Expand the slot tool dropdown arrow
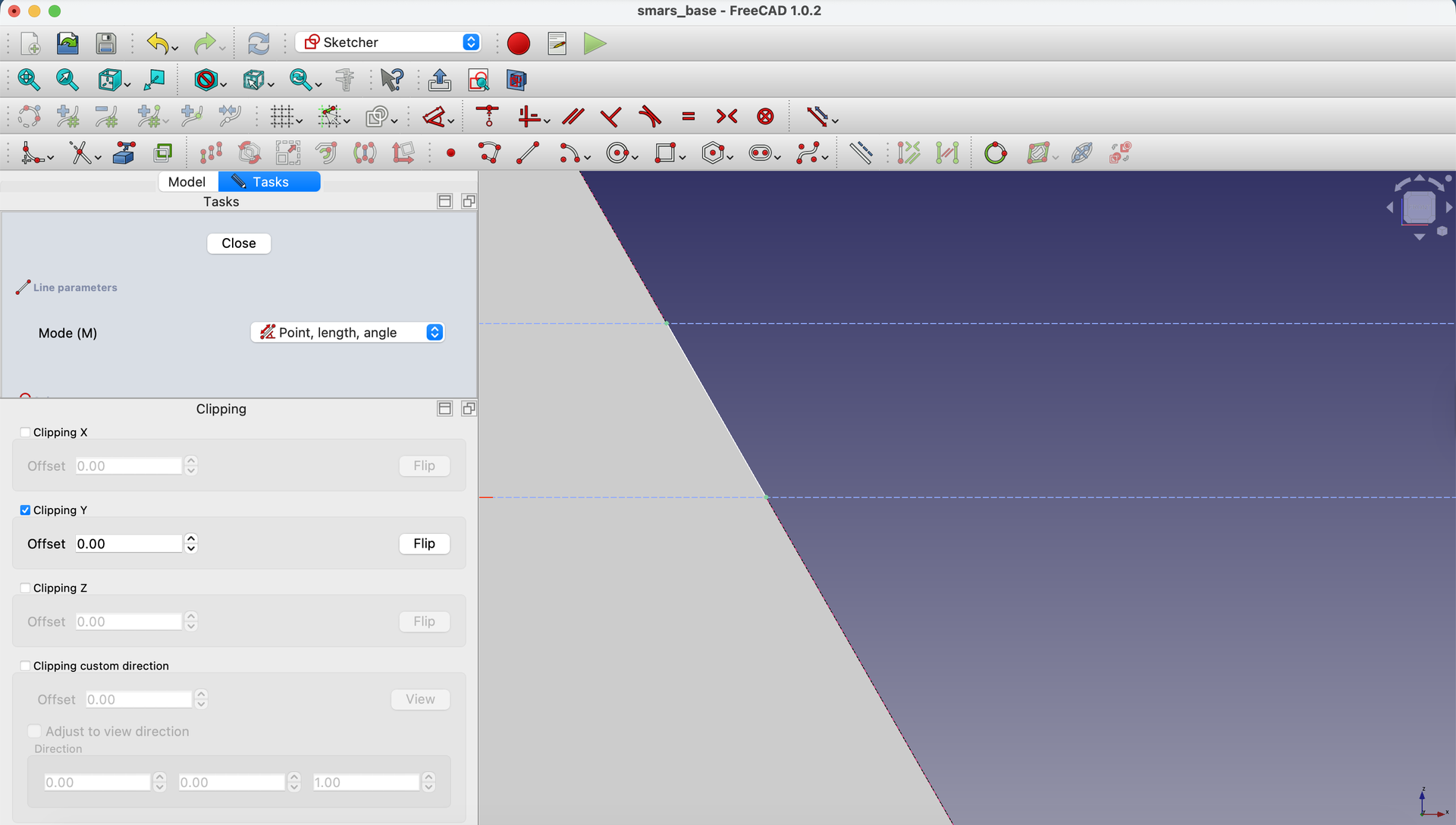This screenshot has width=1456, height=825. tap(777, 157)
